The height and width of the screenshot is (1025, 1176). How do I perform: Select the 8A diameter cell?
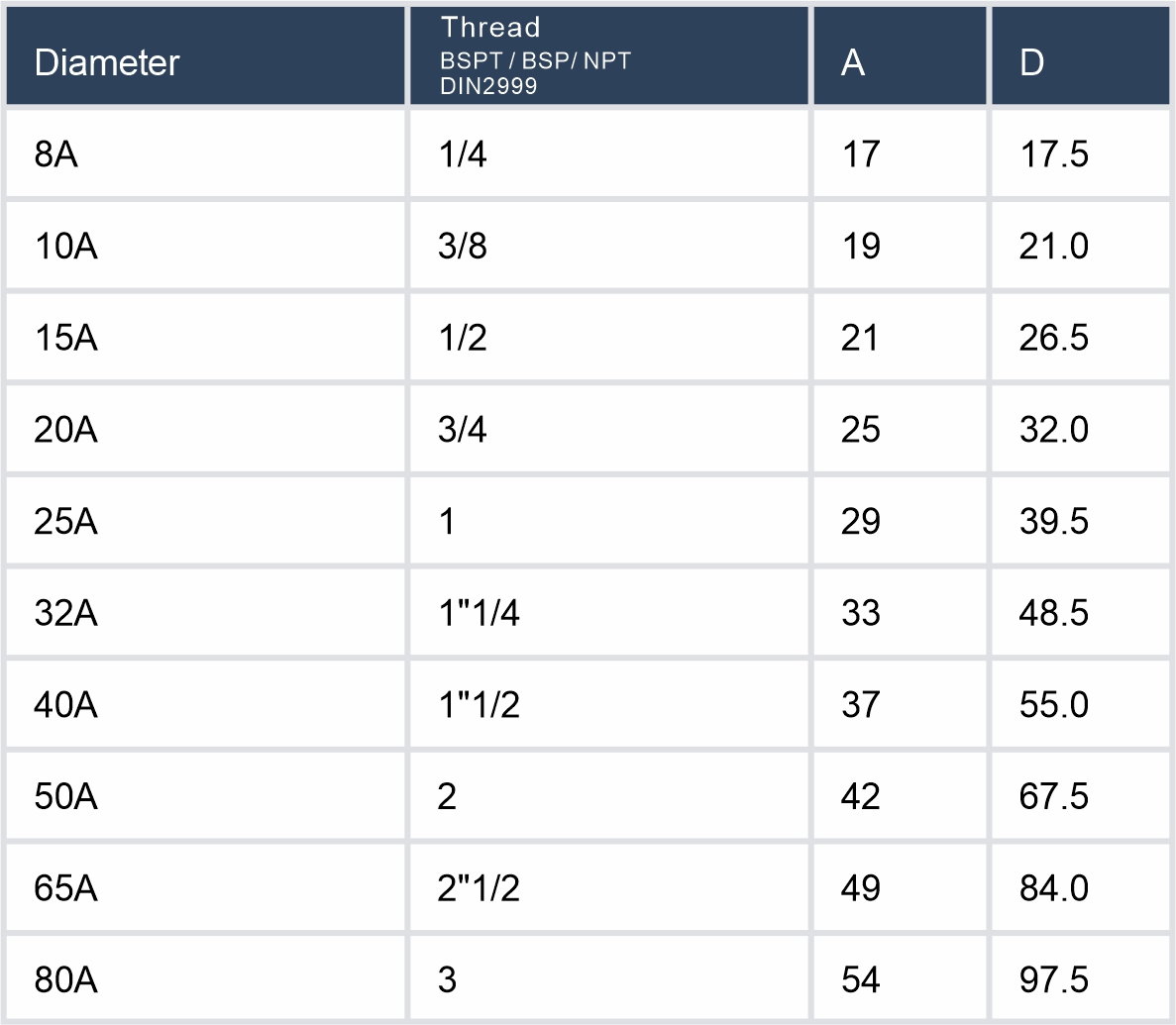pyautogui.click(x=56, y=154)
